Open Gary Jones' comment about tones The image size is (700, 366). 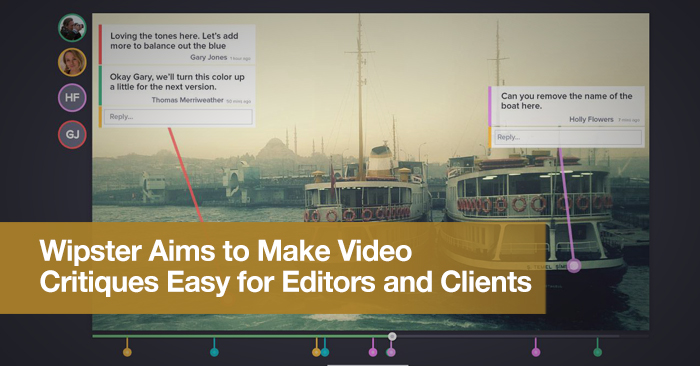click(x=177, y=44)
